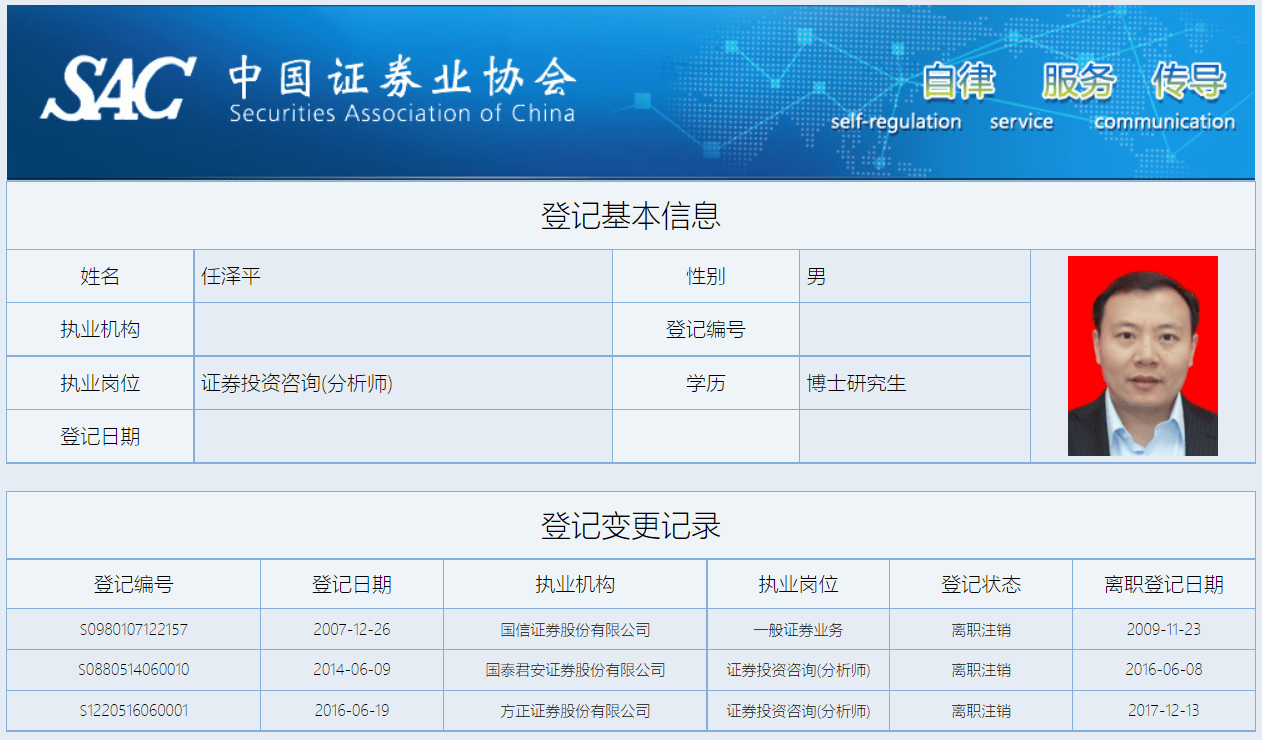
Task: Select registration date 2016-06-19
Action: 352,711
